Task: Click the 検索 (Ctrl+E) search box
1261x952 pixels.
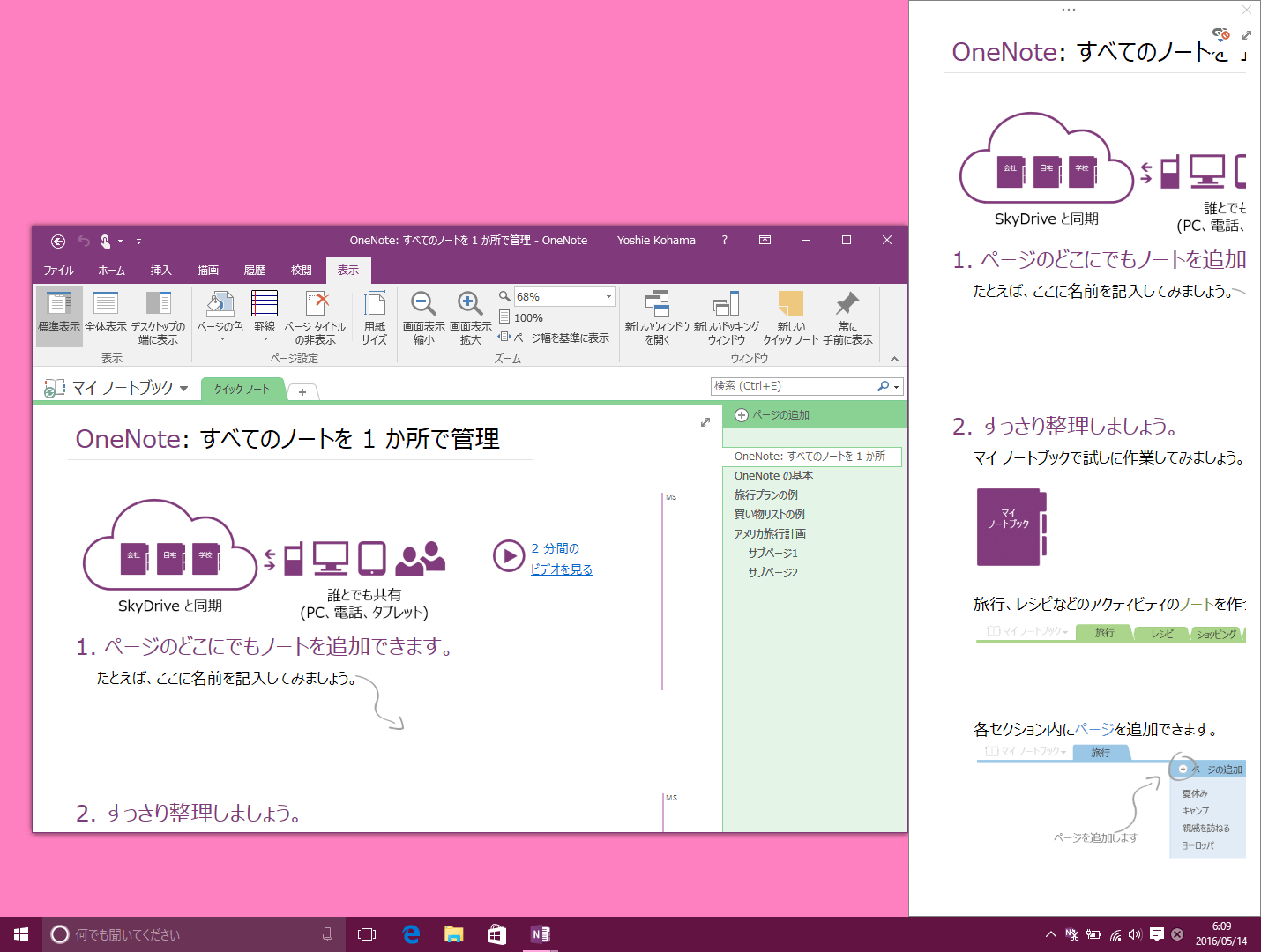Action: tap(794, 386)
